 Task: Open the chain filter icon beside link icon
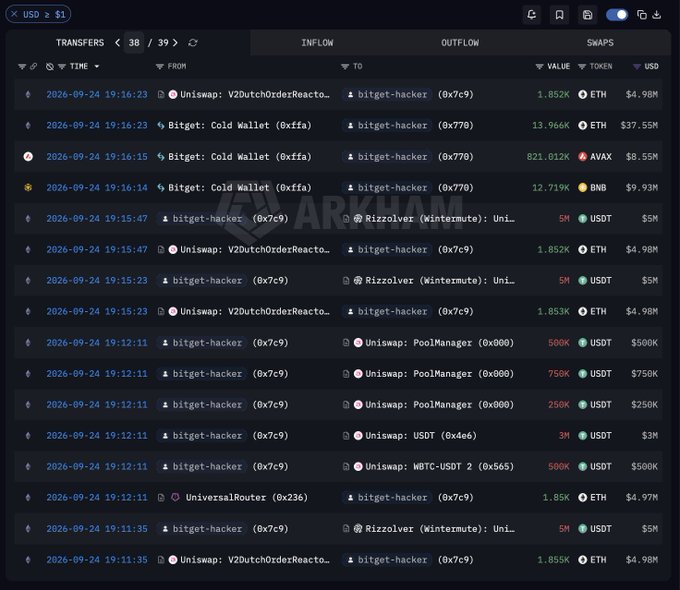point(22,66)
